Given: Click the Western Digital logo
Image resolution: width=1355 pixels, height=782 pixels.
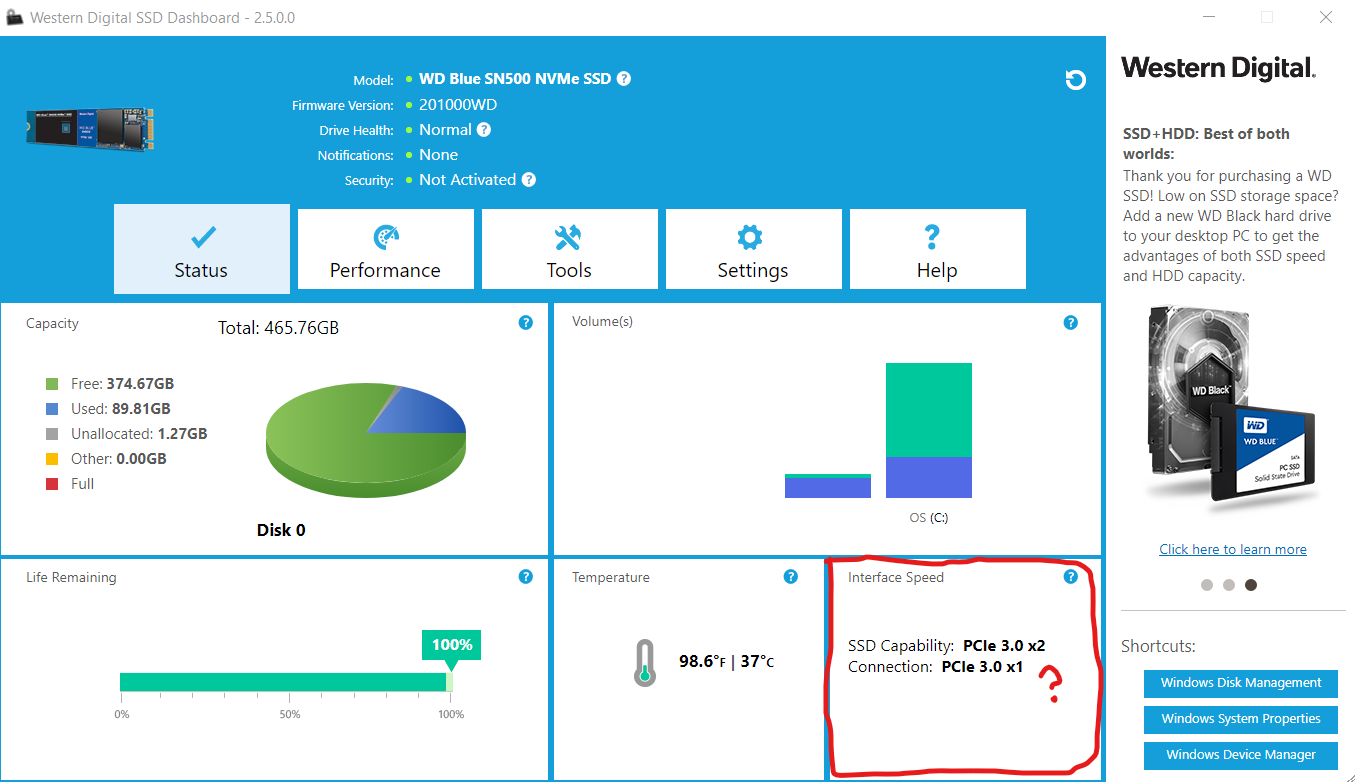Looking at the screenshot, I should point(1218,67).
